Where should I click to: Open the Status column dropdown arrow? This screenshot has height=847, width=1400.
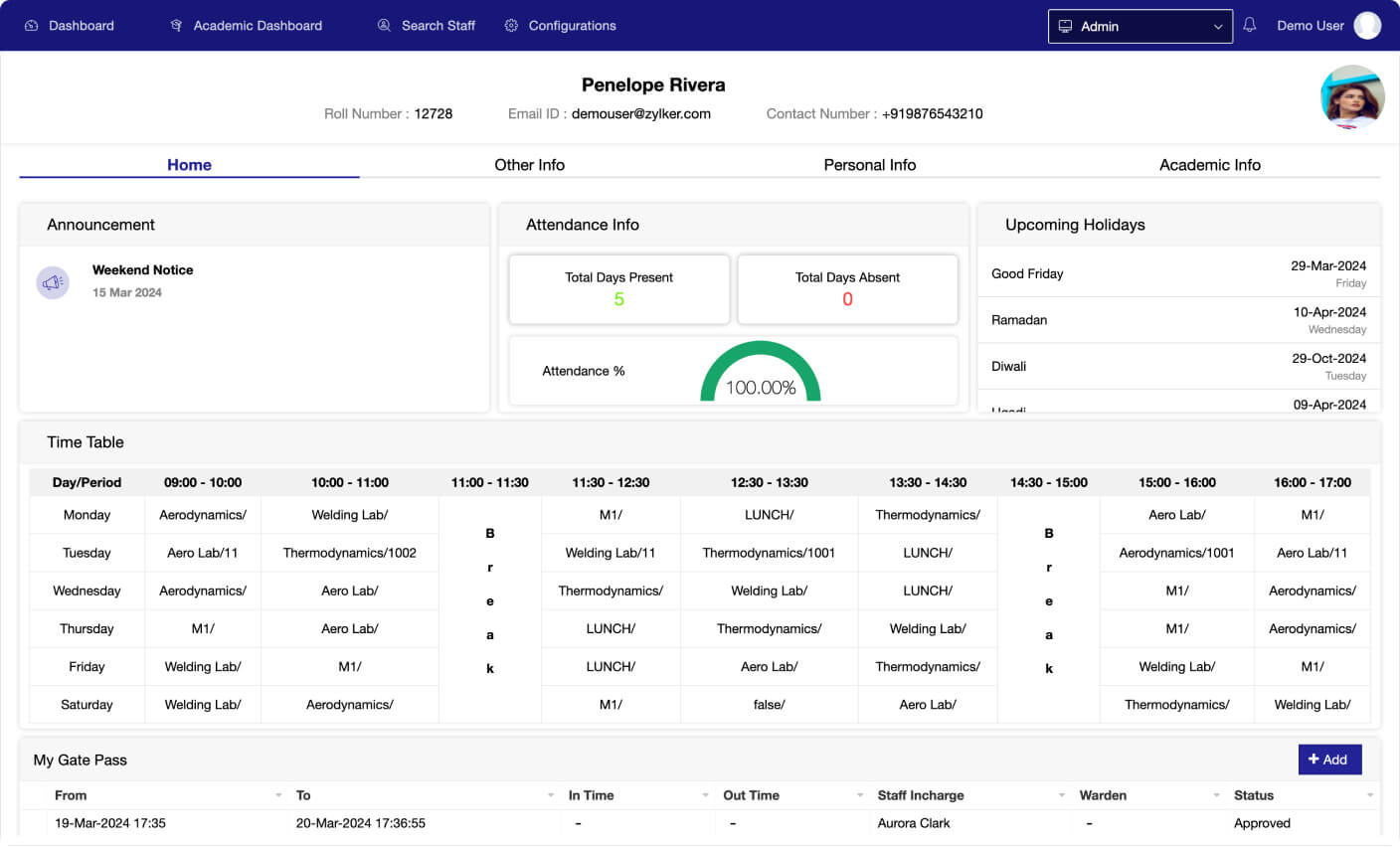tap(1370, 795)
